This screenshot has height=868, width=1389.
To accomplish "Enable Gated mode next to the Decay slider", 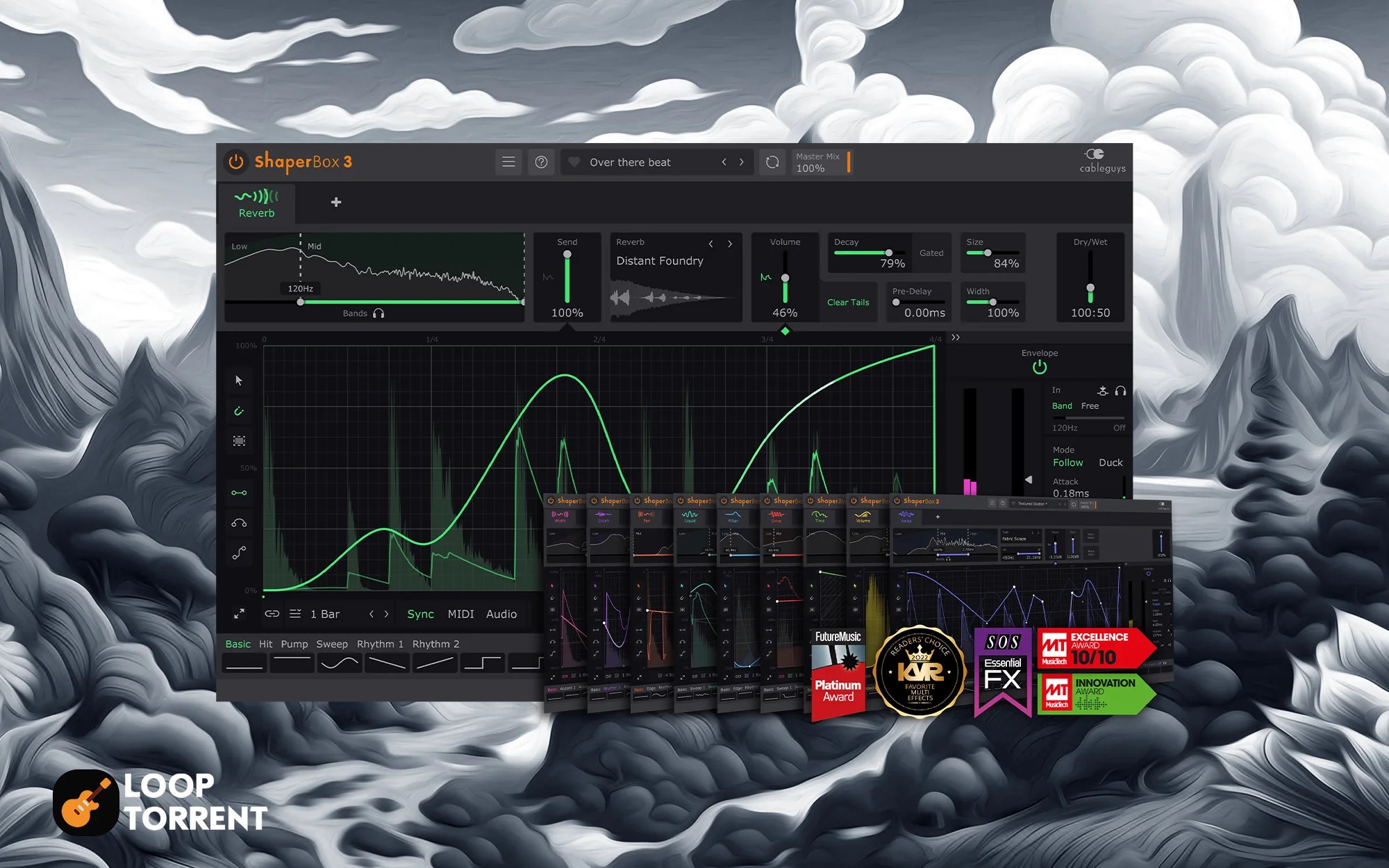I will [931, 253].
